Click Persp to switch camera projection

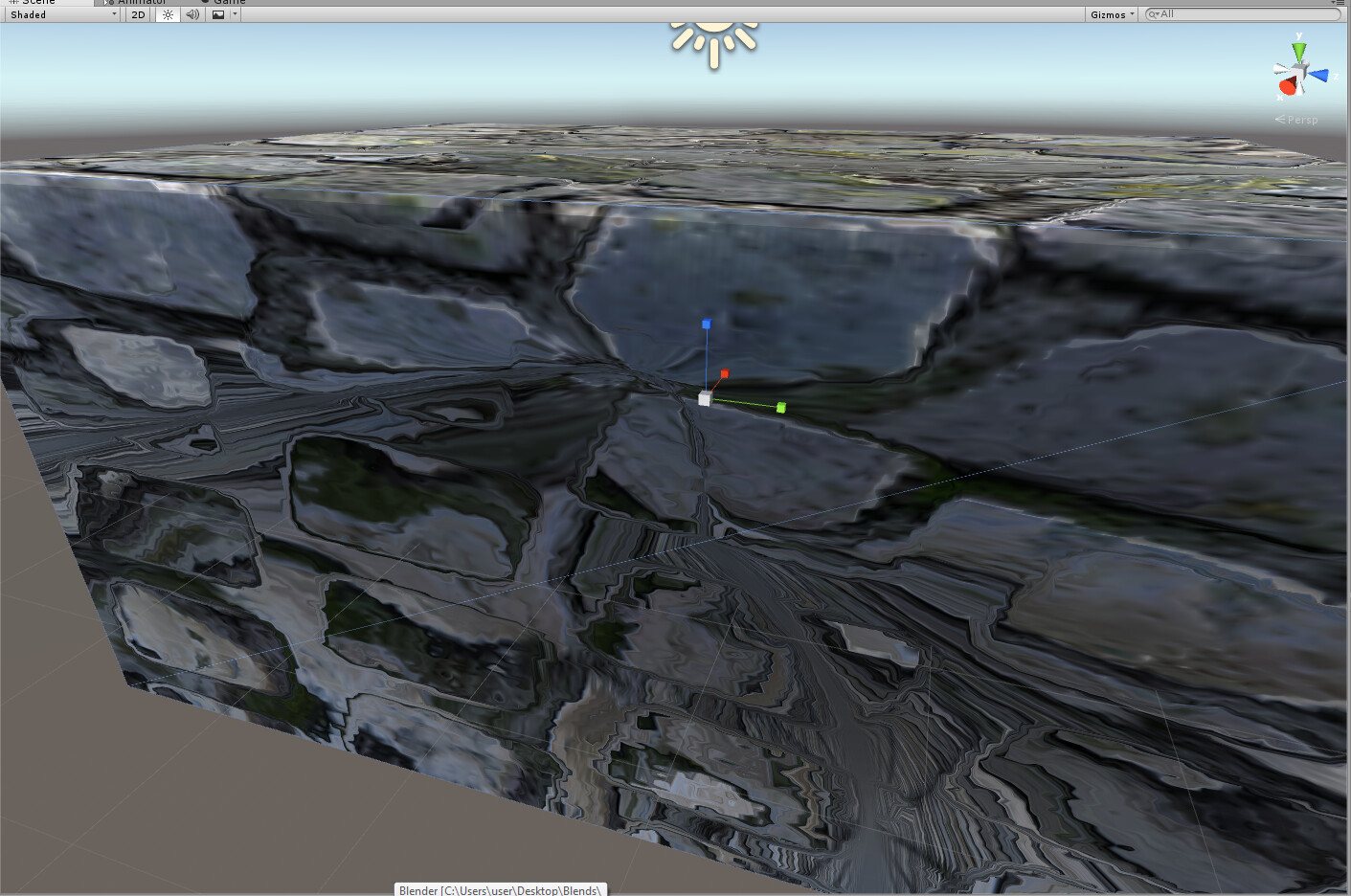1302,119
